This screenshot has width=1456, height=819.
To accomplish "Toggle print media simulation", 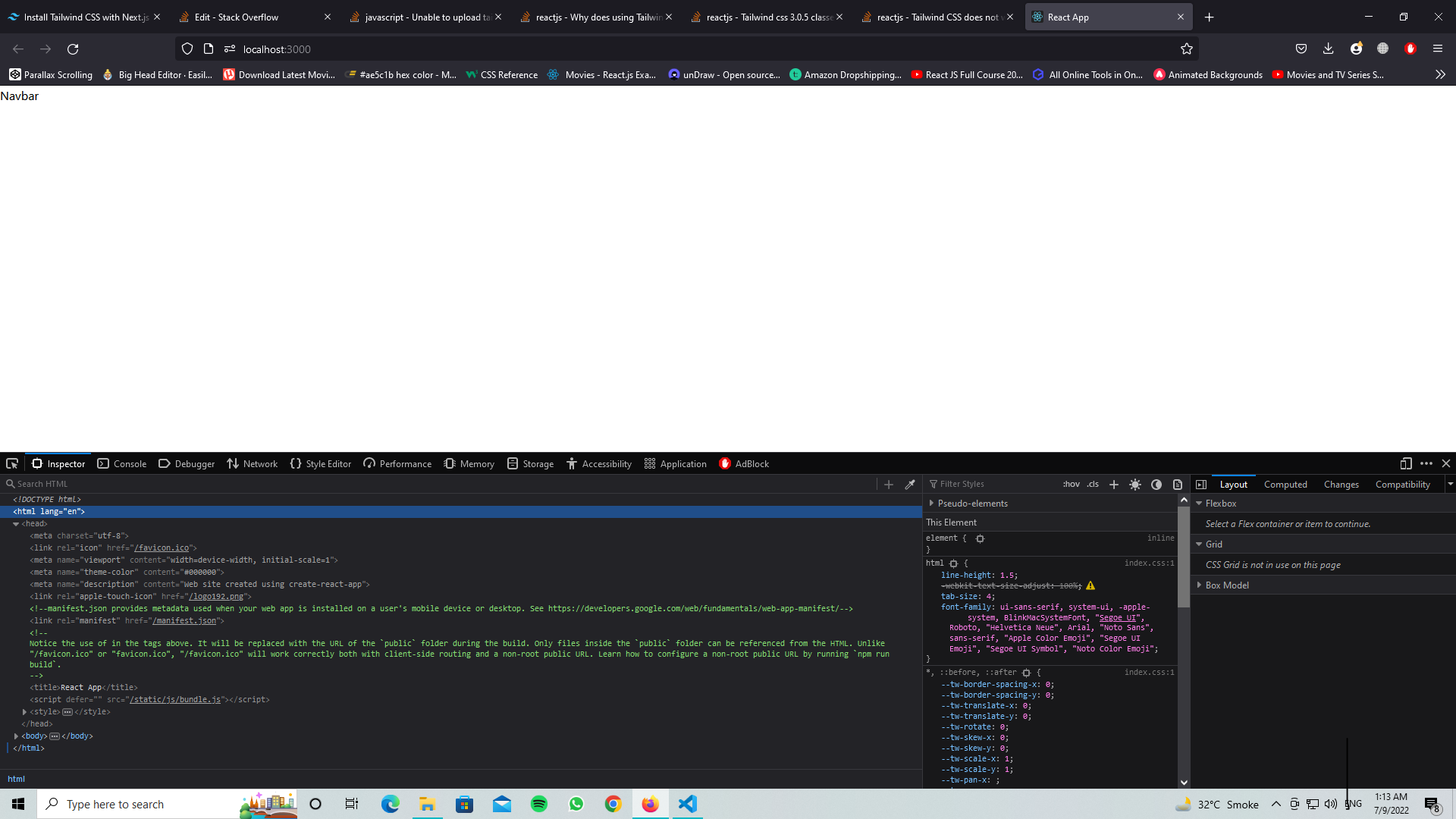I will [1178, 484].
